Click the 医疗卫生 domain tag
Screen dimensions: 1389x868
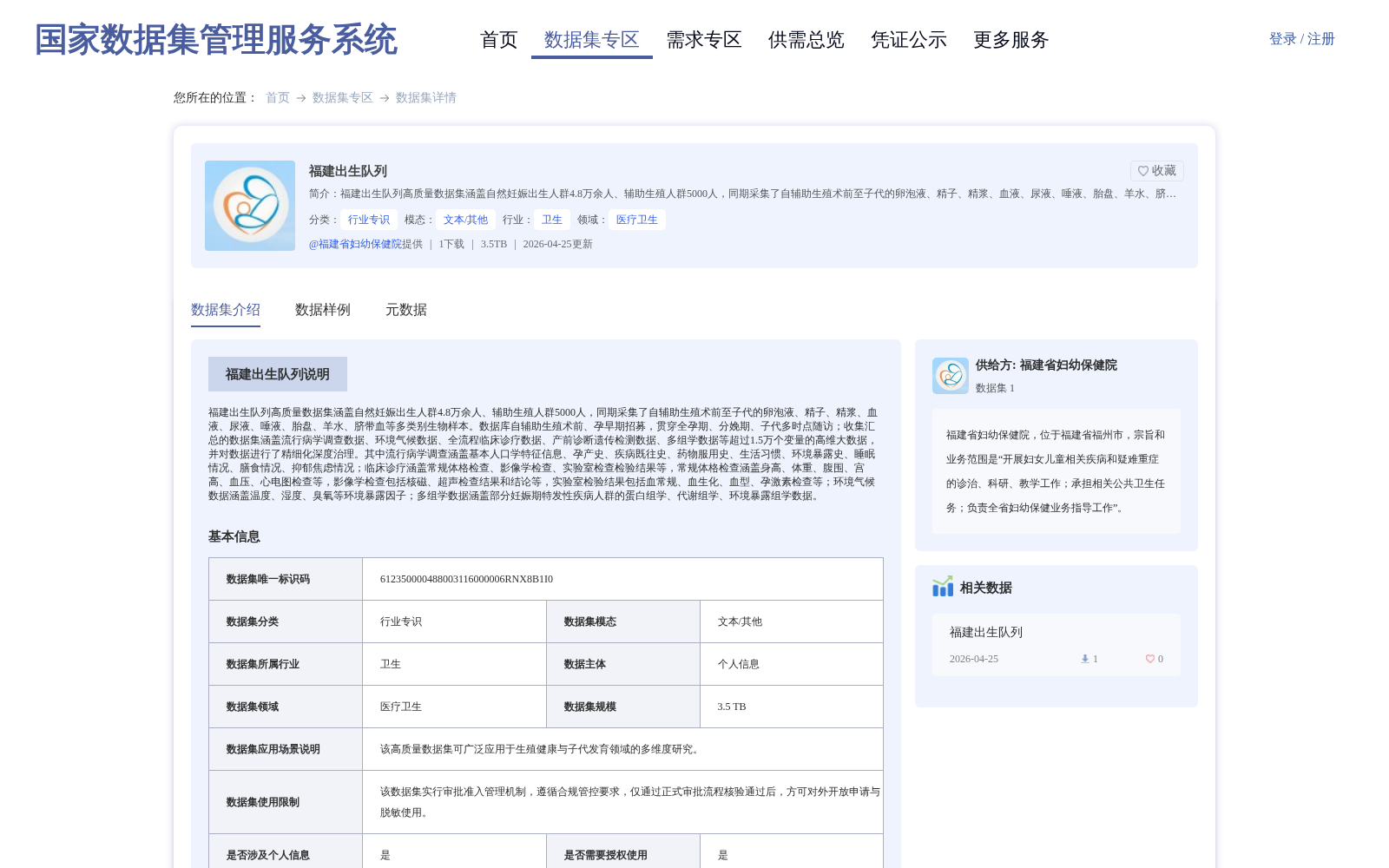[637, 220]
